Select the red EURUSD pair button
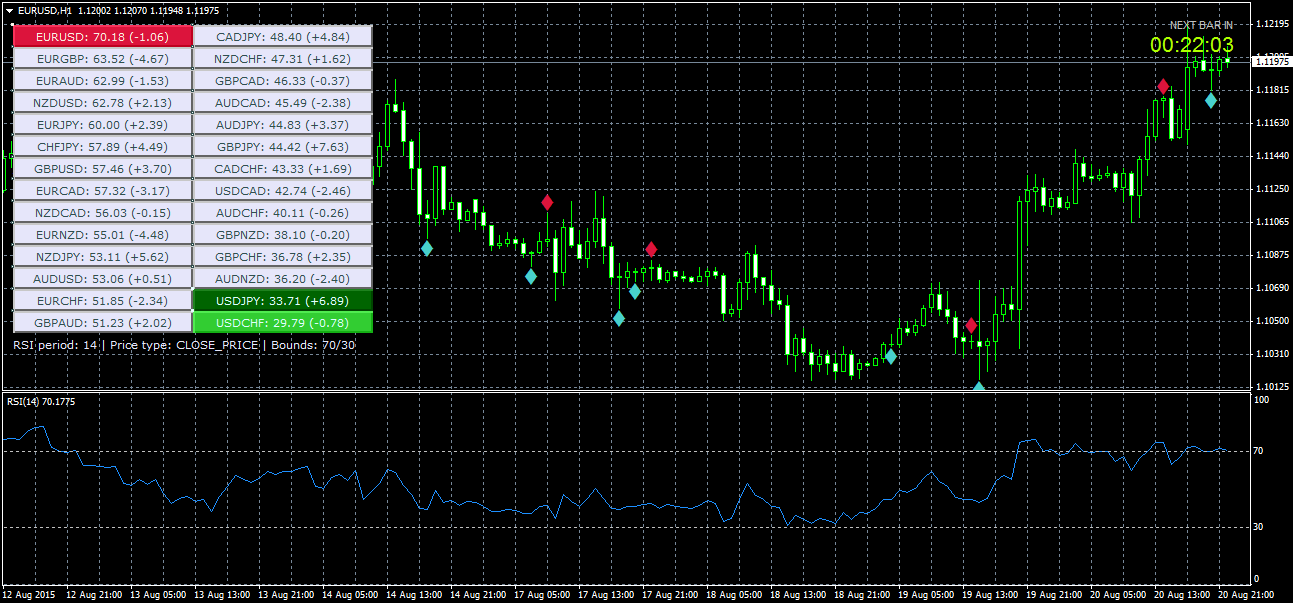Screen dimensions: 1293x603 (101, 36)
